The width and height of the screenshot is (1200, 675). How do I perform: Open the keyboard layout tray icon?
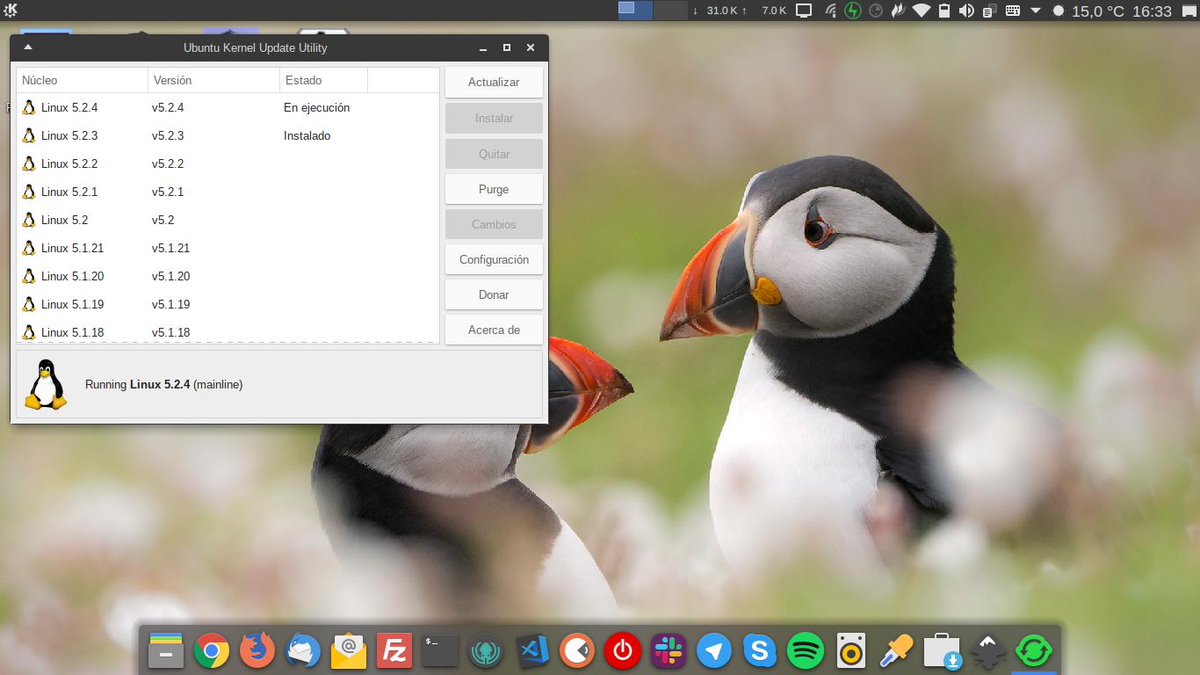click(1012, 11)
